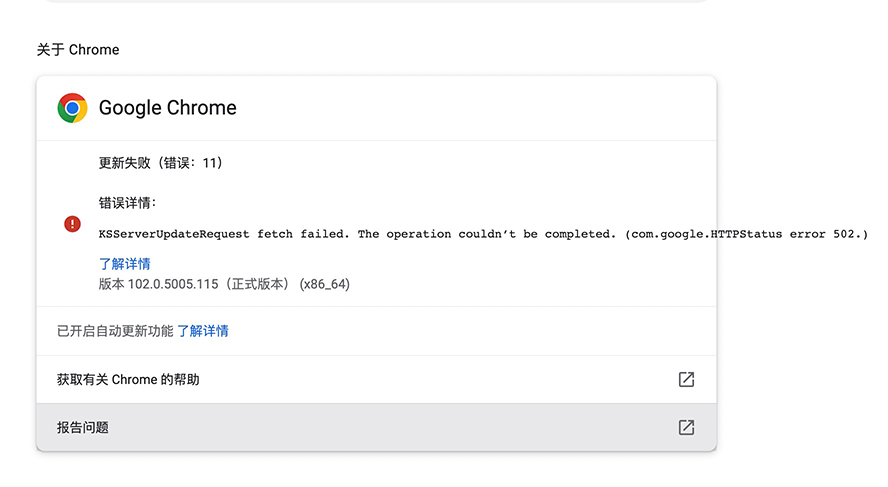
Task: Click external-link icon on the Chrome help row
Action: click(x=686, y=379)
